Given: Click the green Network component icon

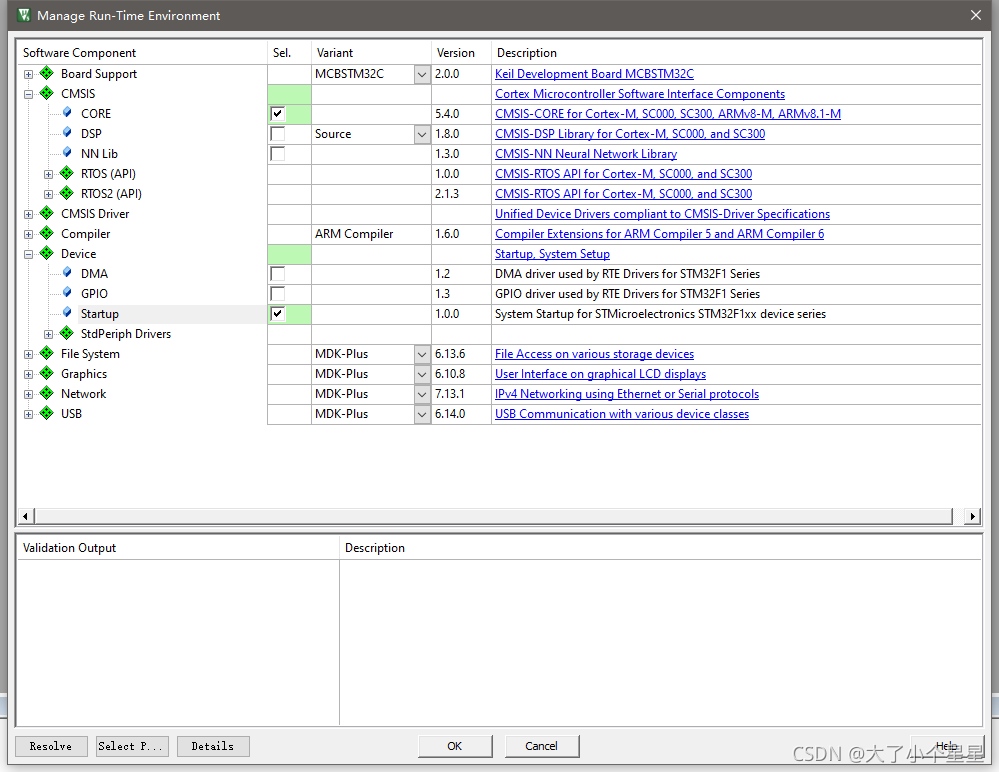Looking at the screenshot, I should pos(47,393).
